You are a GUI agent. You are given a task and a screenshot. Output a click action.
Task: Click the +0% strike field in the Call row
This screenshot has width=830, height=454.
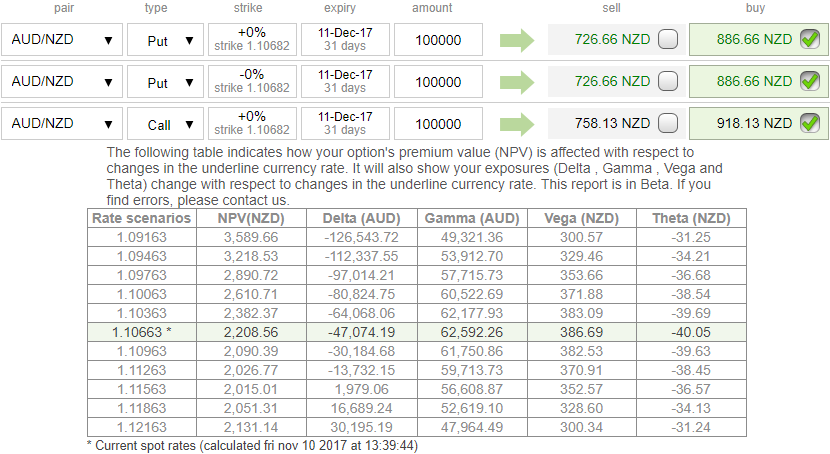pyautogui.click(x=253, y=124)
